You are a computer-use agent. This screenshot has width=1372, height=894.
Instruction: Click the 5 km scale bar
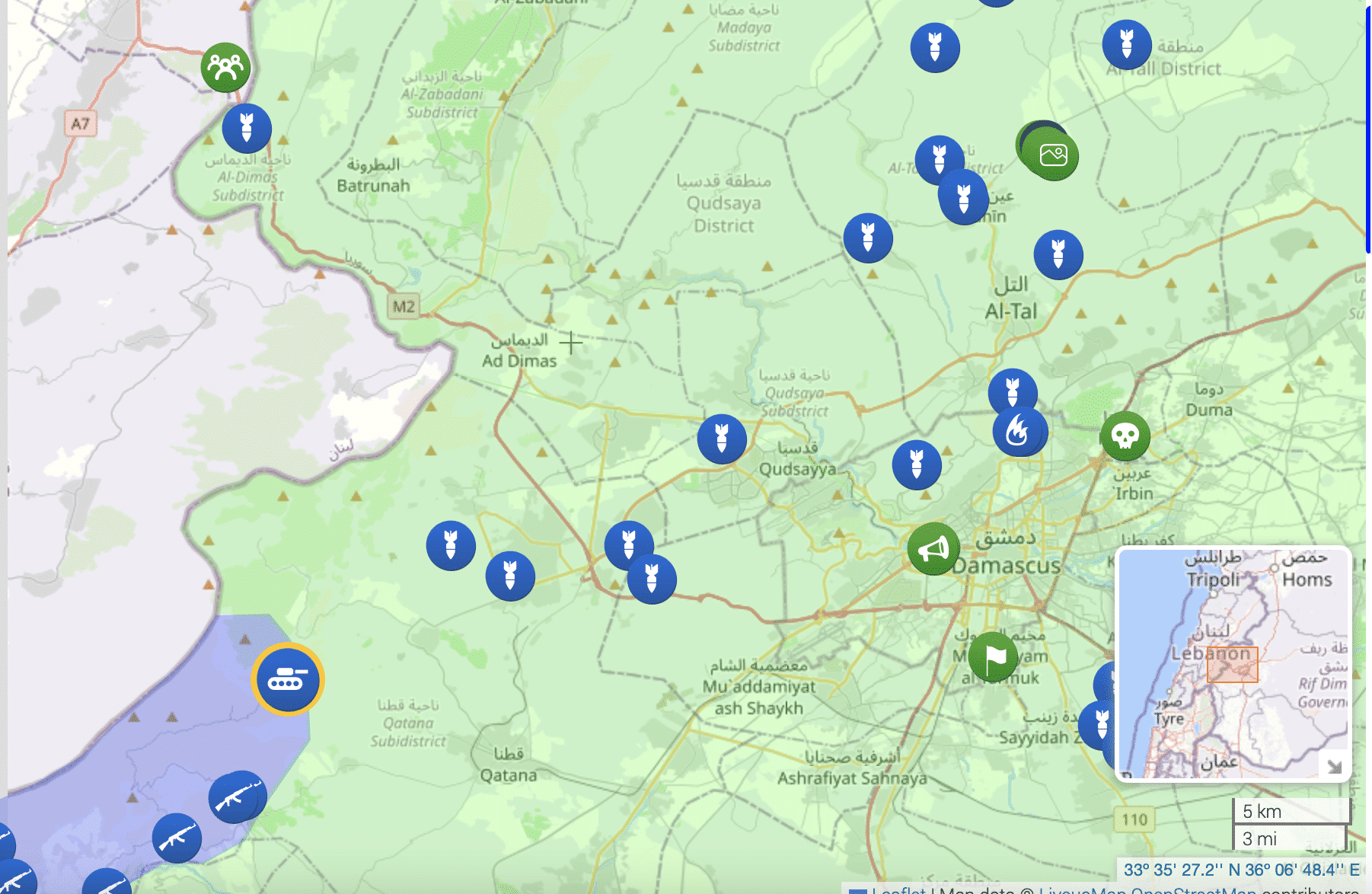[x=1290, y=812]
